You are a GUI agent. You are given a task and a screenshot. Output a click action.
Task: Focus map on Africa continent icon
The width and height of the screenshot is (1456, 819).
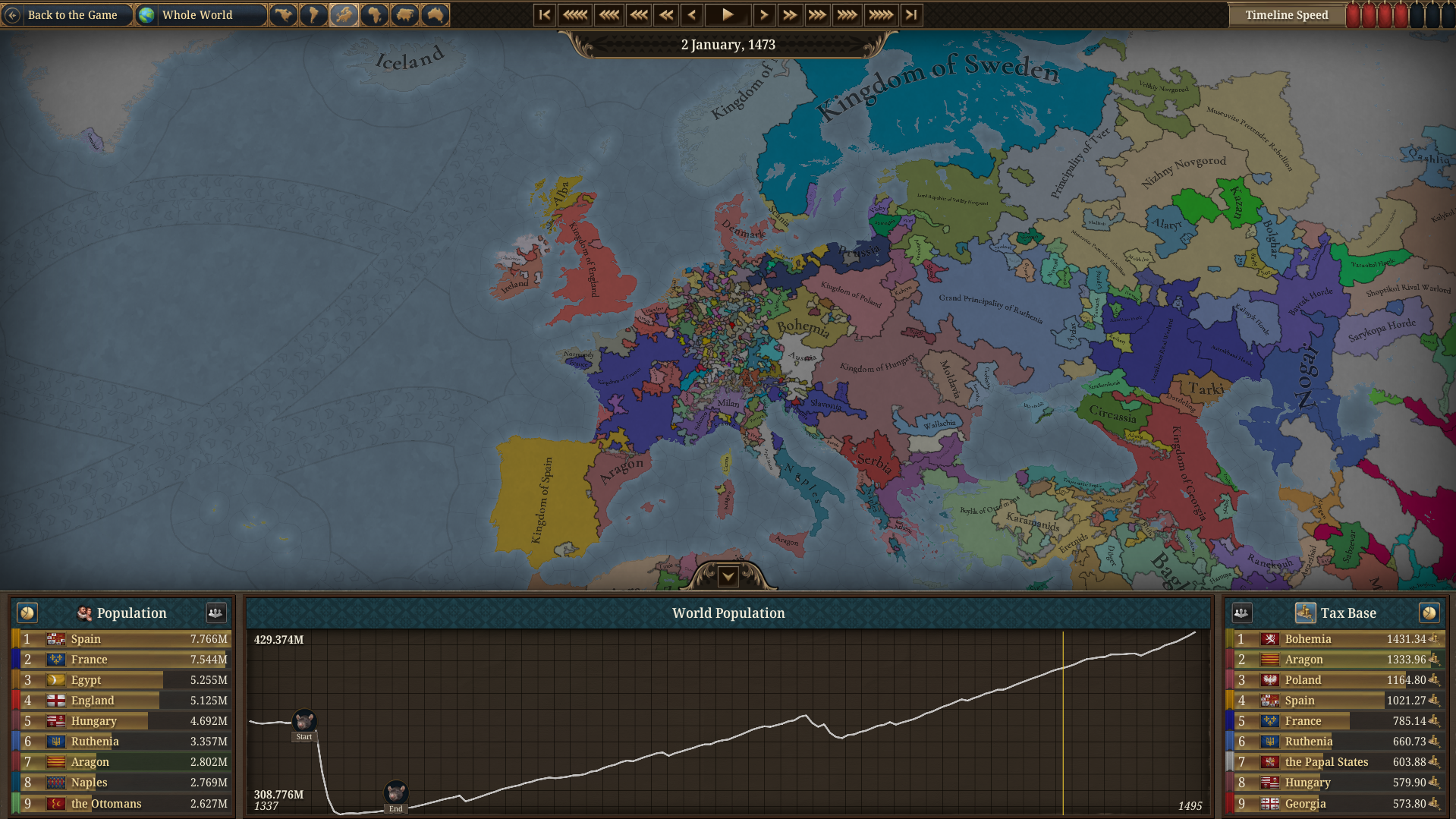[374, 14]
